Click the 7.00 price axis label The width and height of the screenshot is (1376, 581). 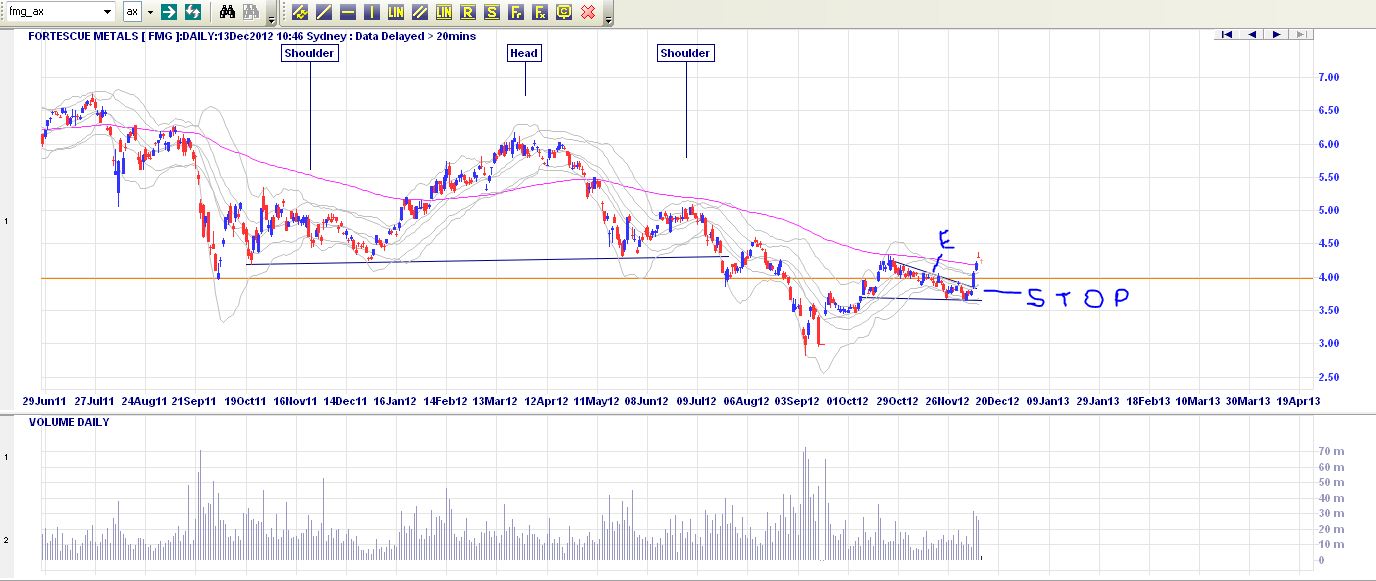coord(1328,77)
